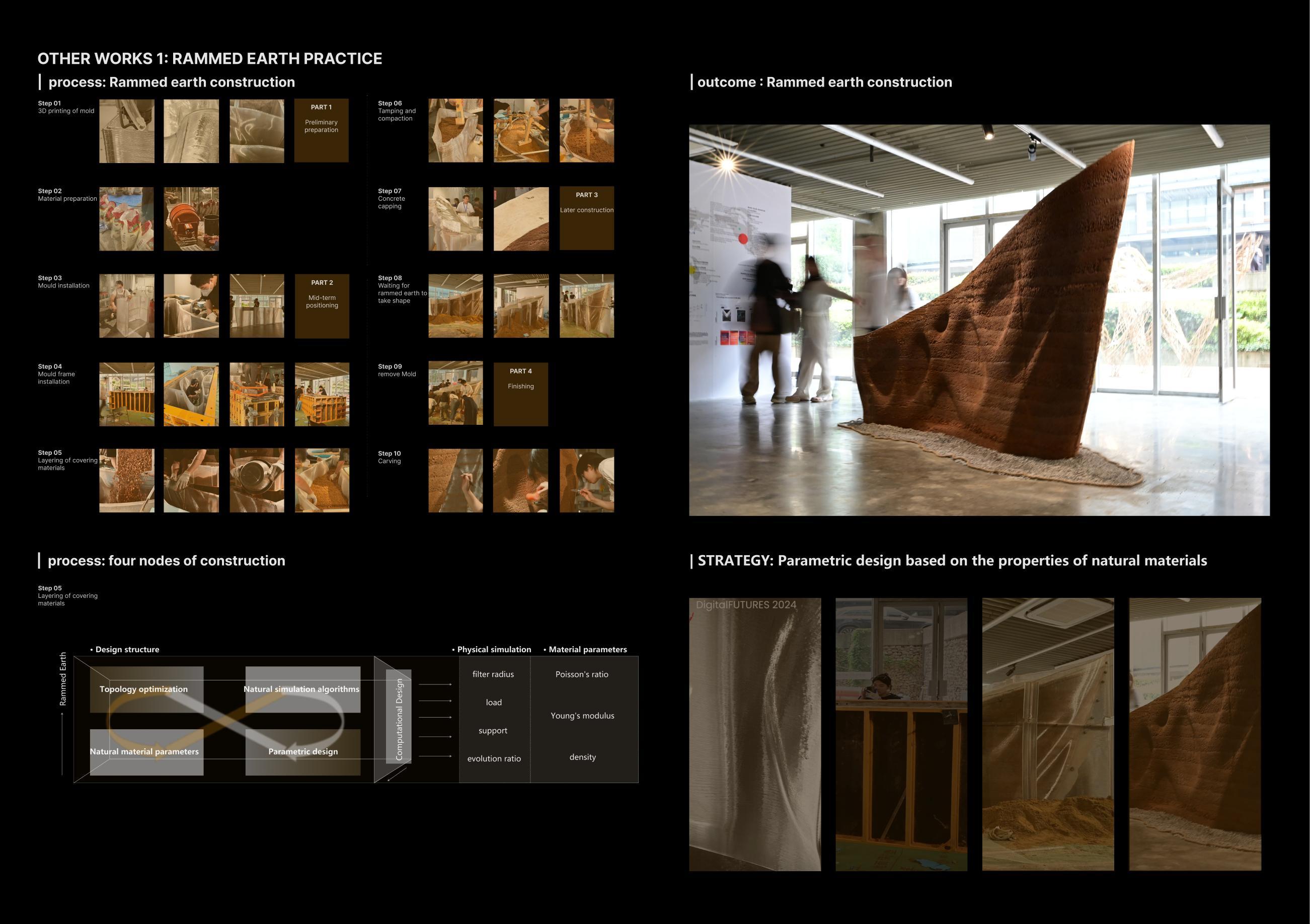The image size is (1310, 924).
Task: Click the Step 10 Carving label
Action: point(390,457)
